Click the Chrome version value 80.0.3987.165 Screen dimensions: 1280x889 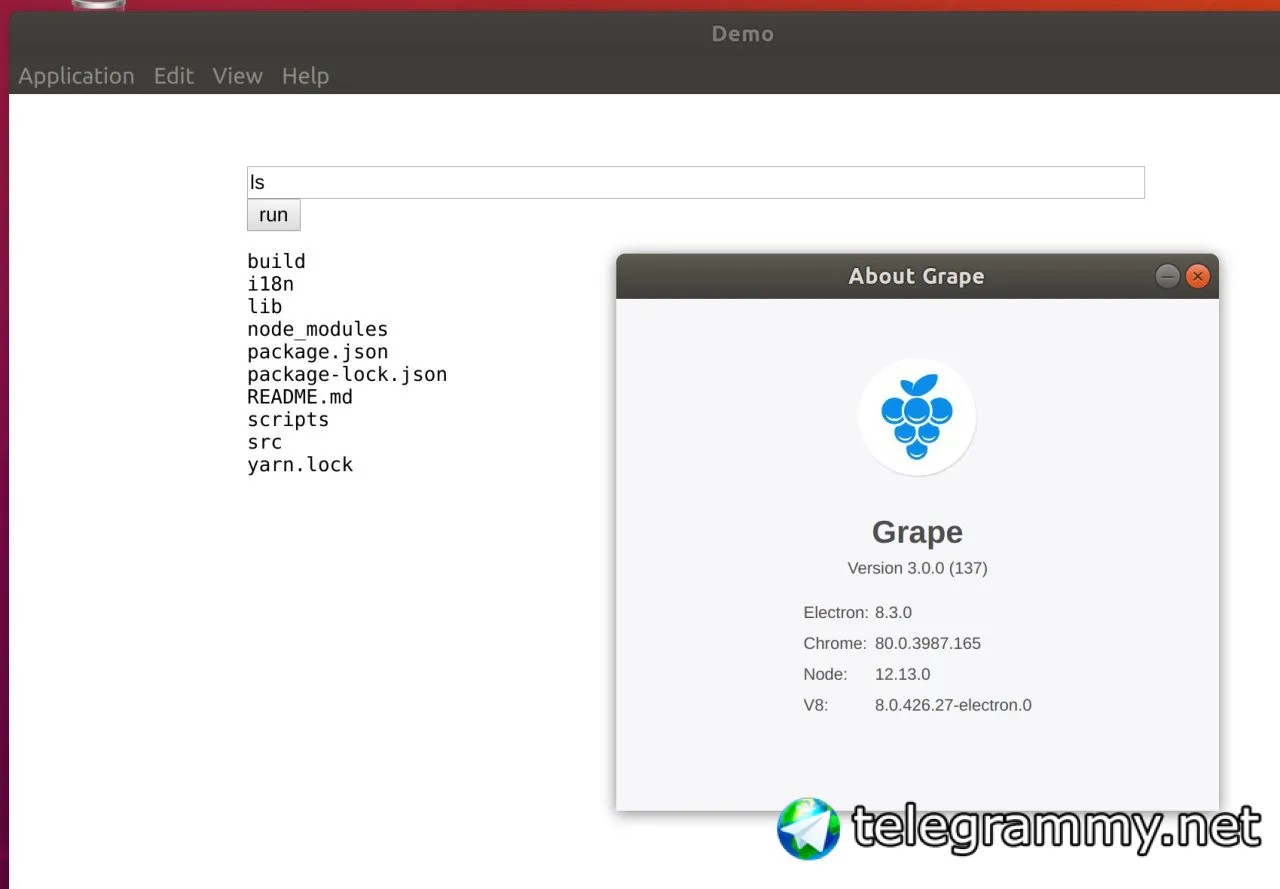pos(928,644)
